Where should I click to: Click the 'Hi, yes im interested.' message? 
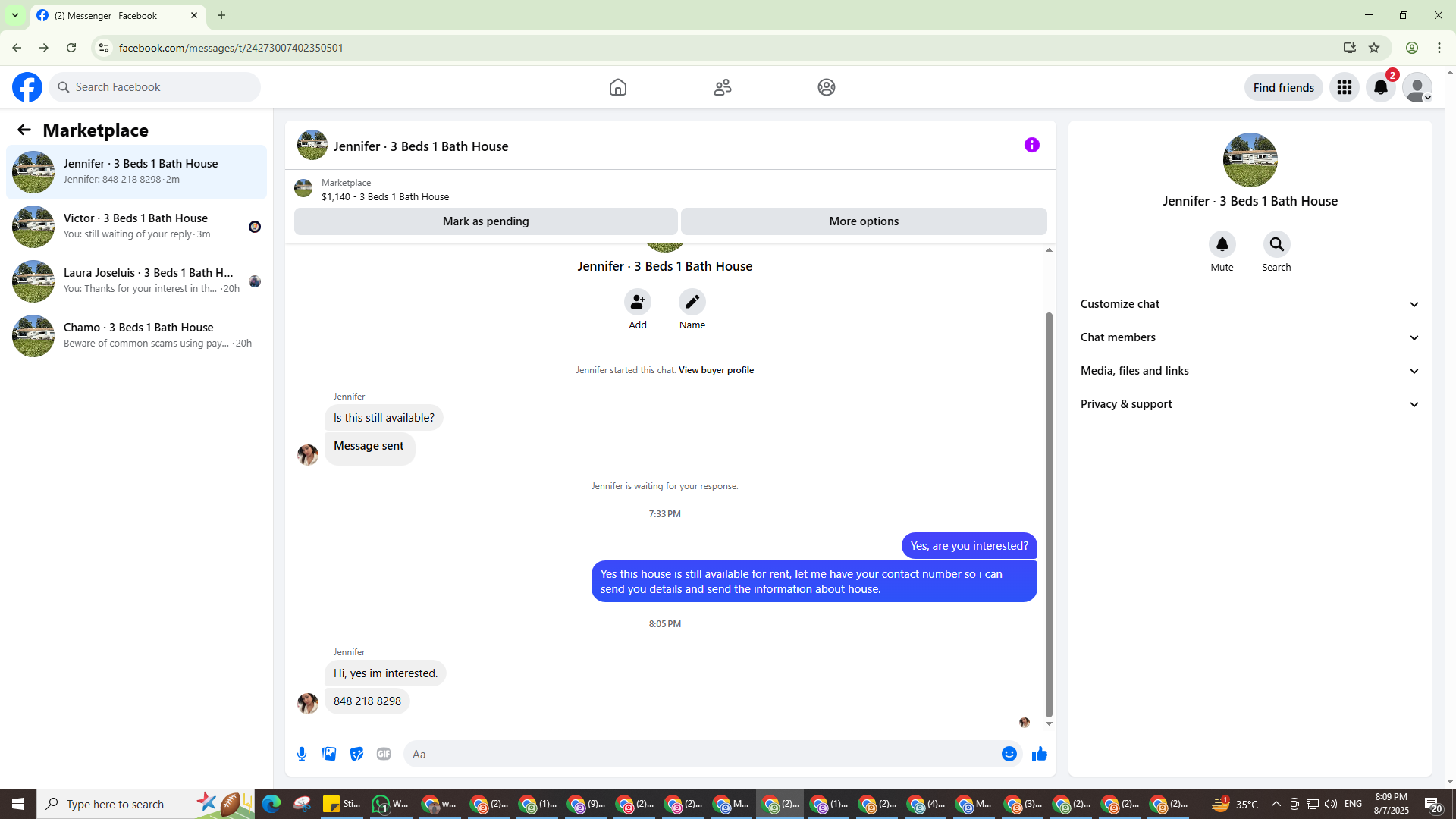click(x=385, y=673)
